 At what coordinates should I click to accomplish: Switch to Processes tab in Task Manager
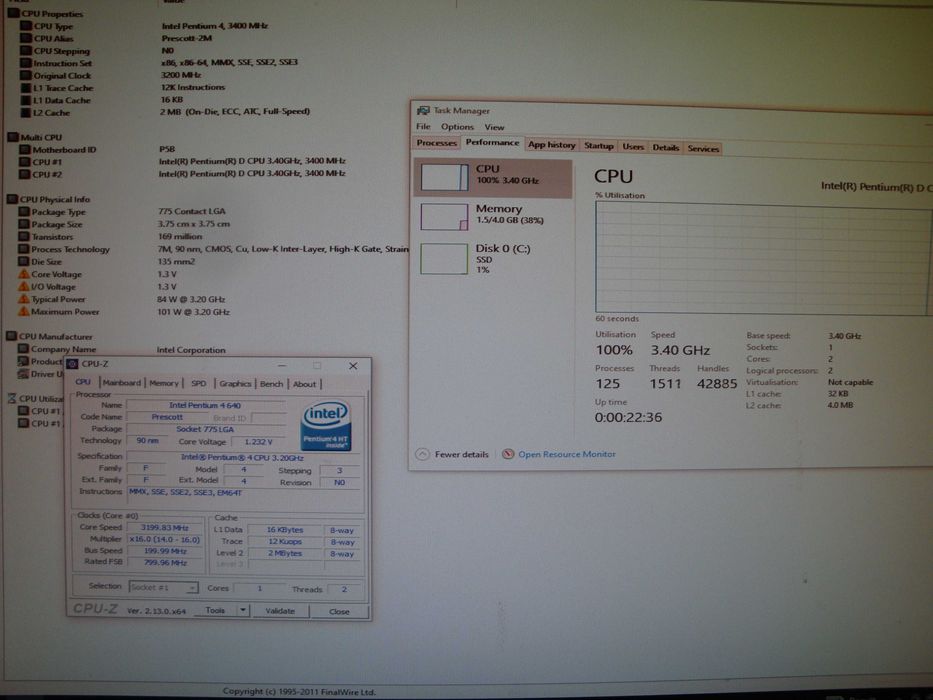point(436,143)
